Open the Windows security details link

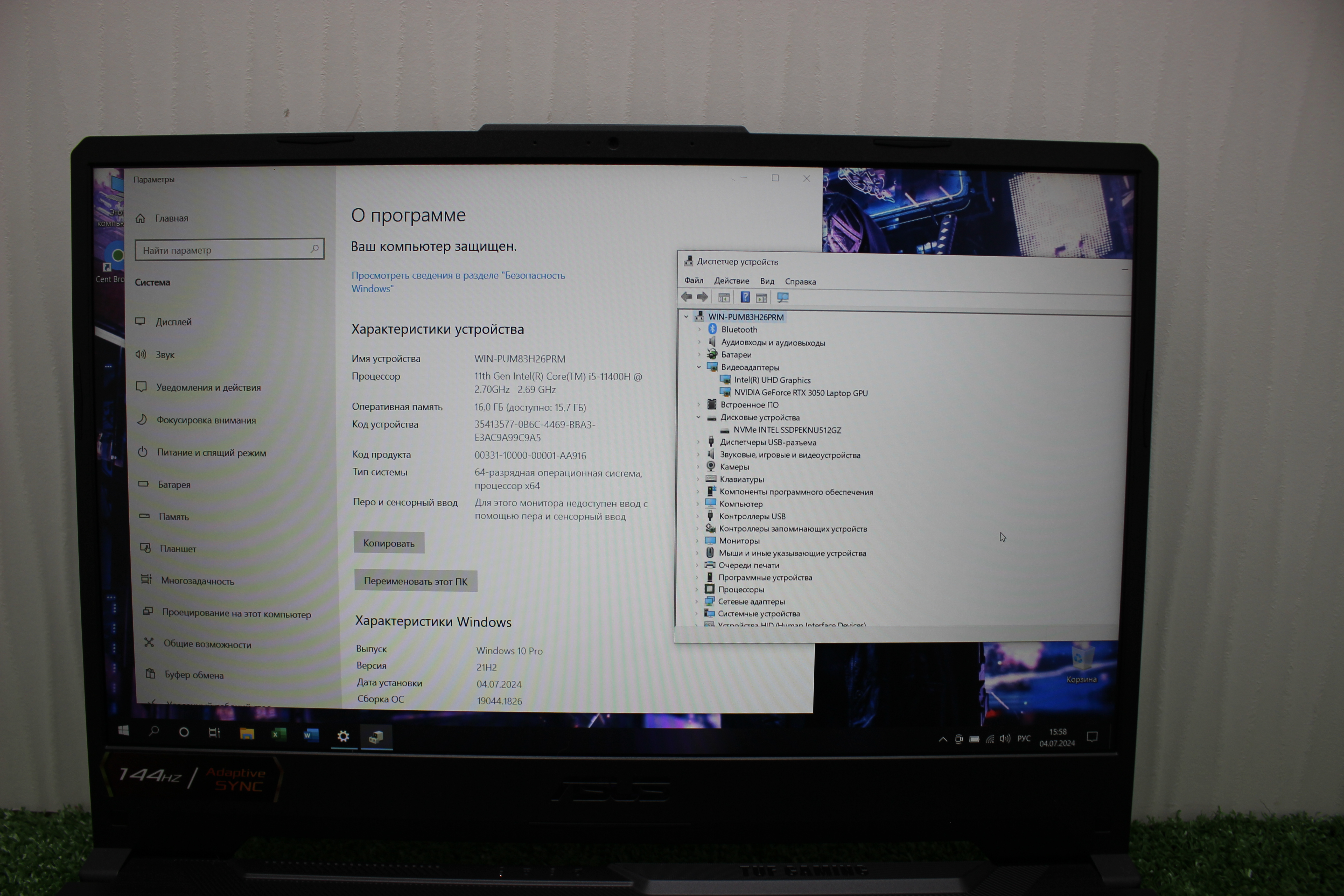click(x=458, y=282)
